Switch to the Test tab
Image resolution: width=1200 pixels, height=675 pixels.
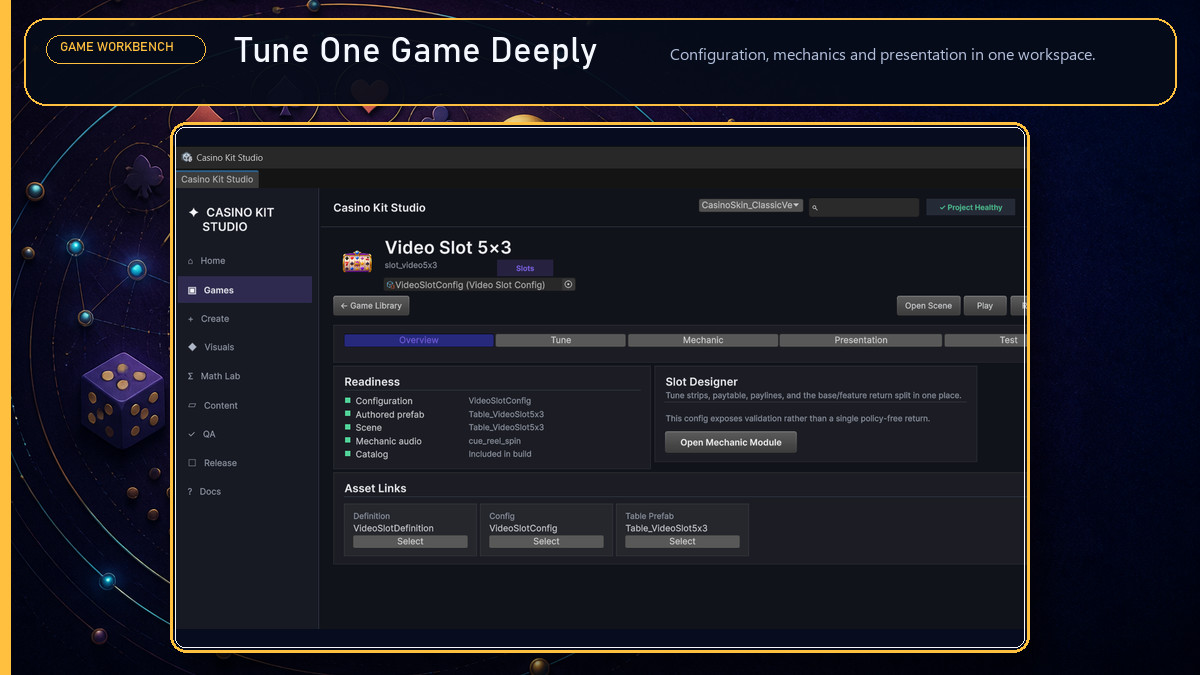[x=985, y=340]
